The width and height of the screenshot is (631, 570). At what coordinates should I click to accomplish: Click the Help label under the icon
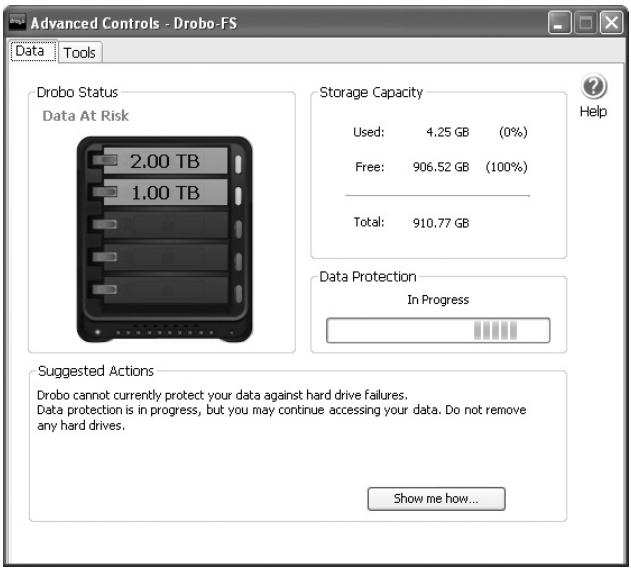coord(593,112)
